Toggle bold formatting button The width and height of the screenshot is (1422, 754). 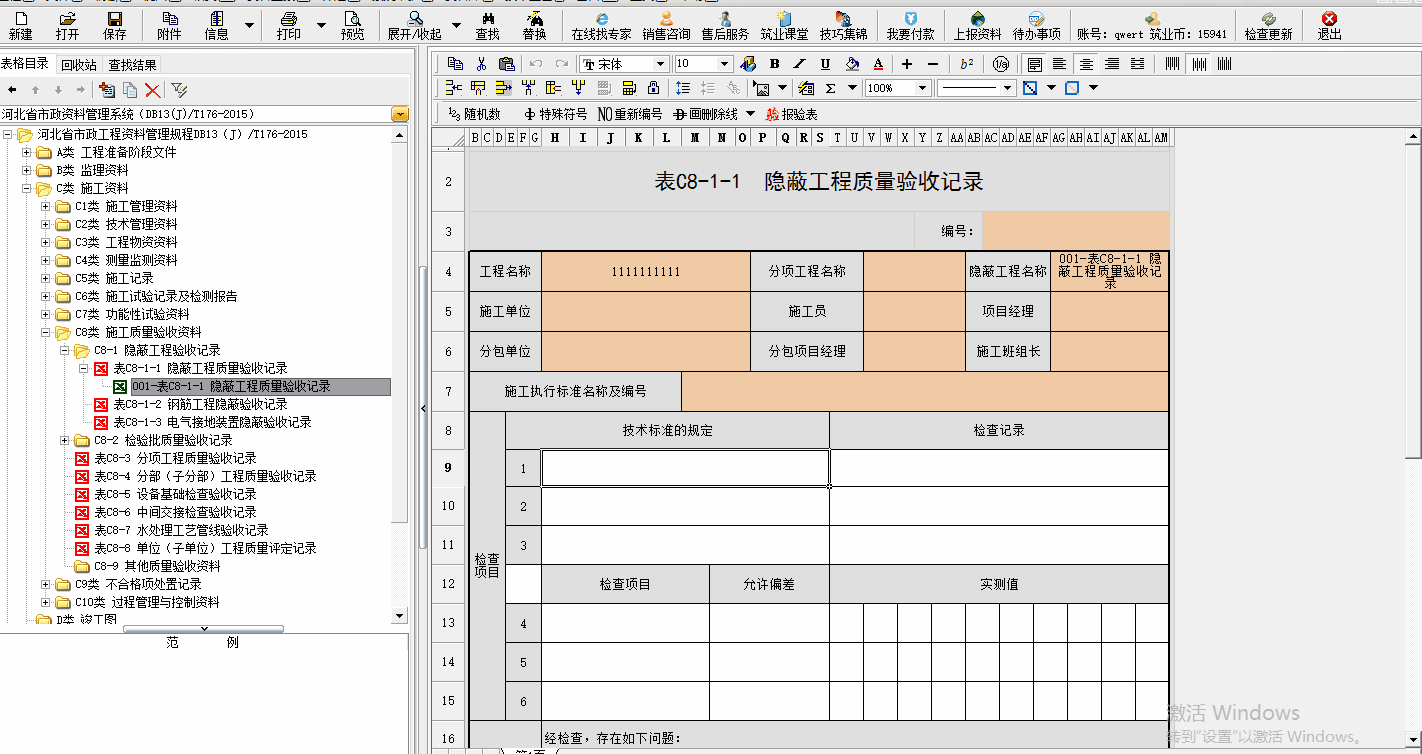click(773, 64)
